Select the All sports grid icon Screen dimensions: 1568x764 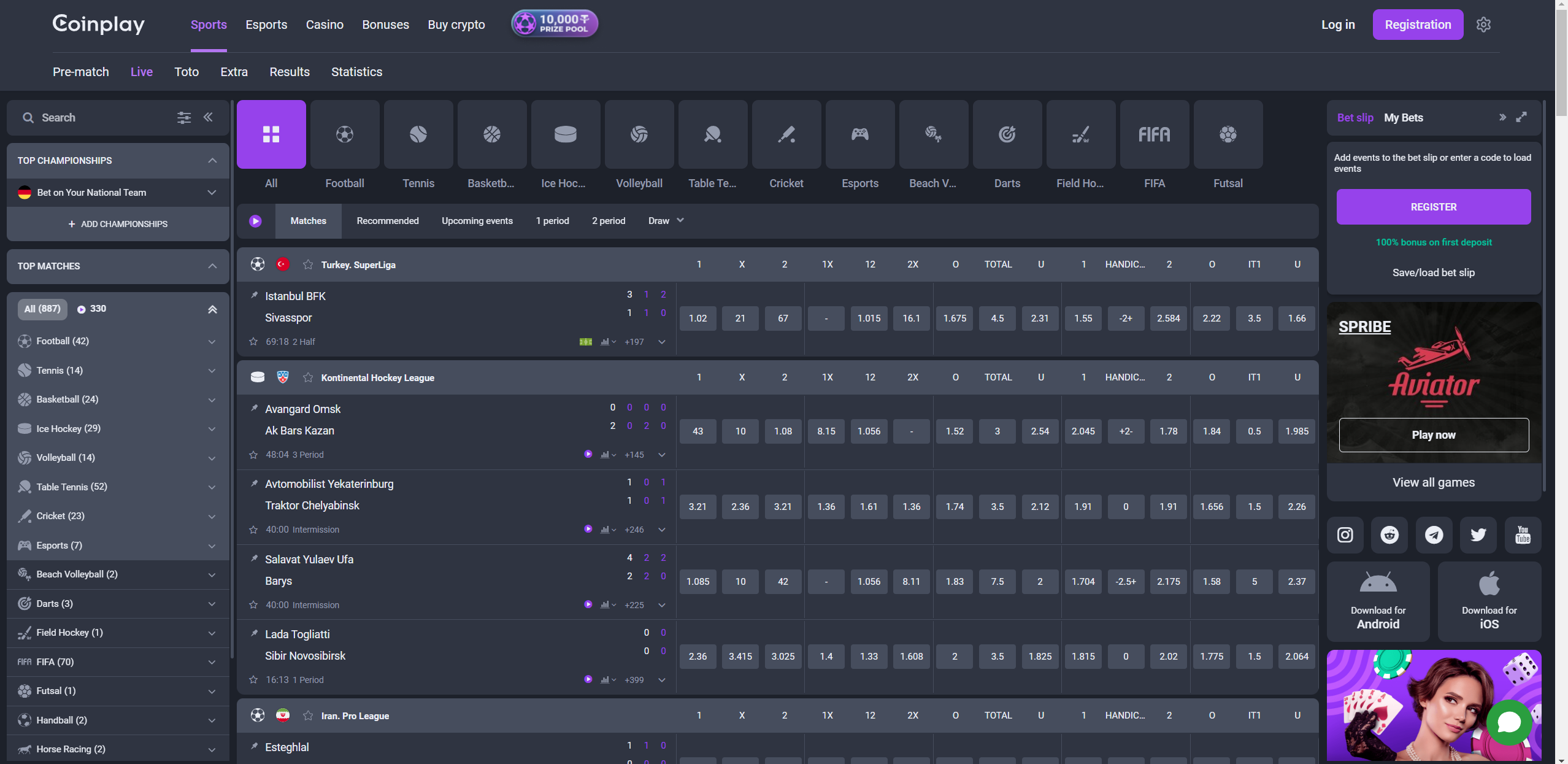271,134
